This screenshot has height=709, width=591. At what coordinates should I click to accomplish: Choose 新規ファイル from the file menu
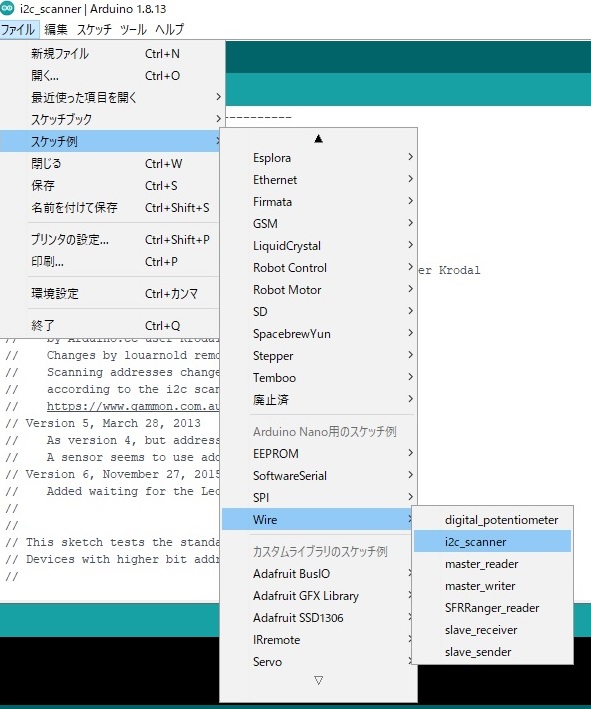(109, 54)
